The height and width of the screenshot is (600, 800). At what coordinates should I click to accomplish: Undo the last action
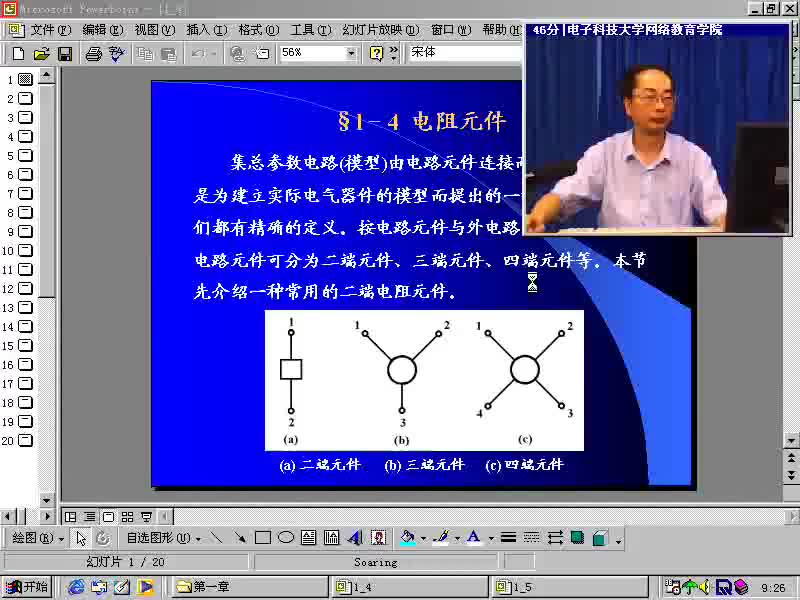click(x=197, y=53)
